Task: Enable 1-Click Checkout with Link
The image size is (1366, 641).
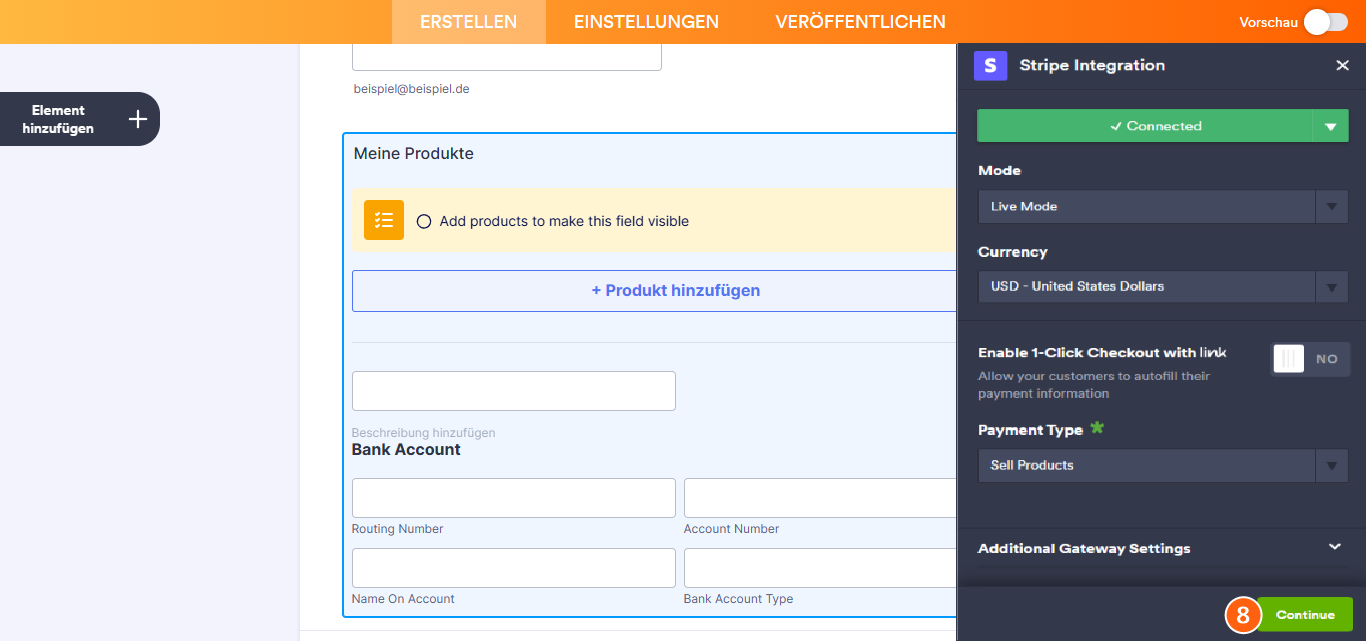Action: point(1310,359)
